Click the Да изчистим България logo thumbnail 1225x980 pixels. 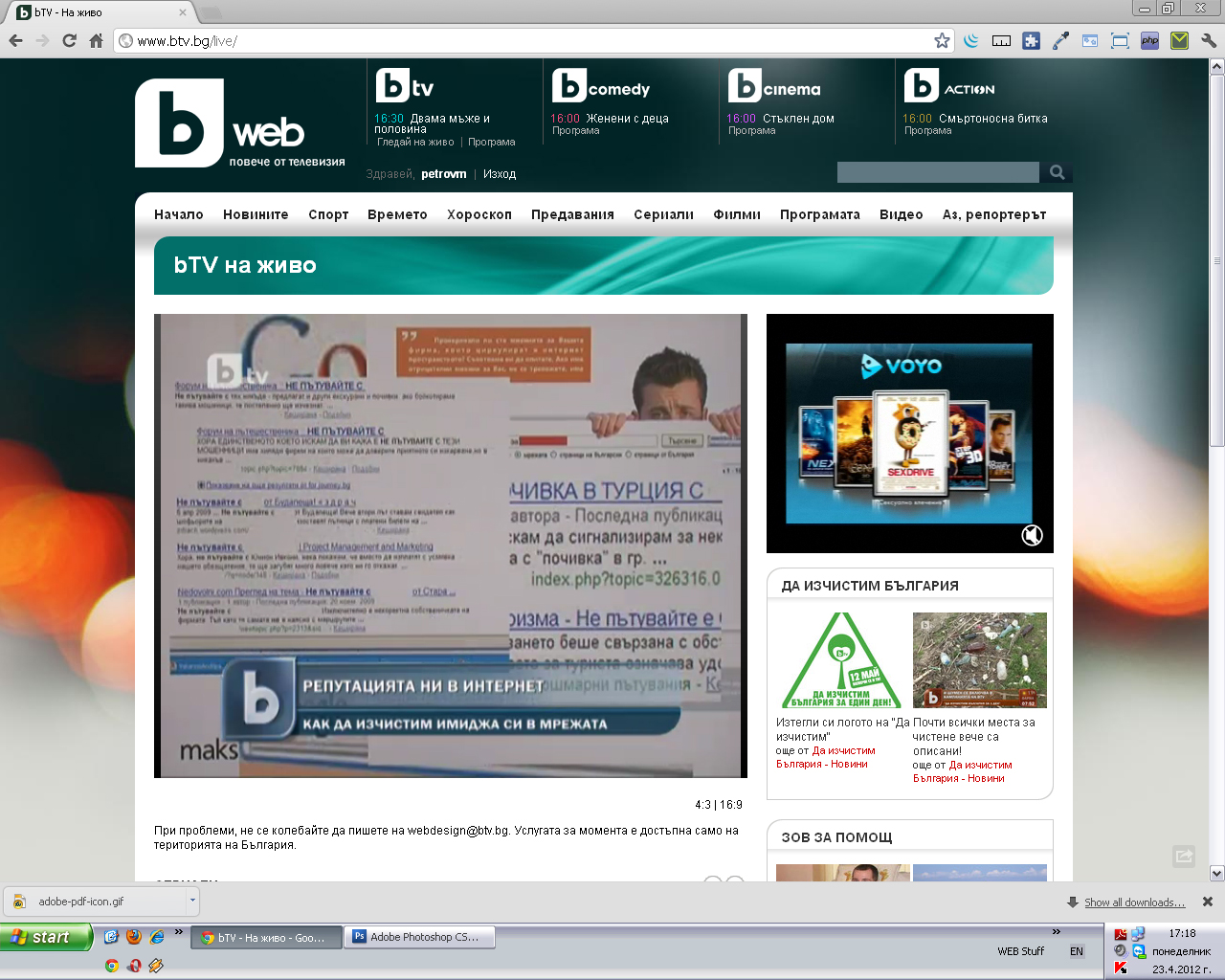coord(842,660)
